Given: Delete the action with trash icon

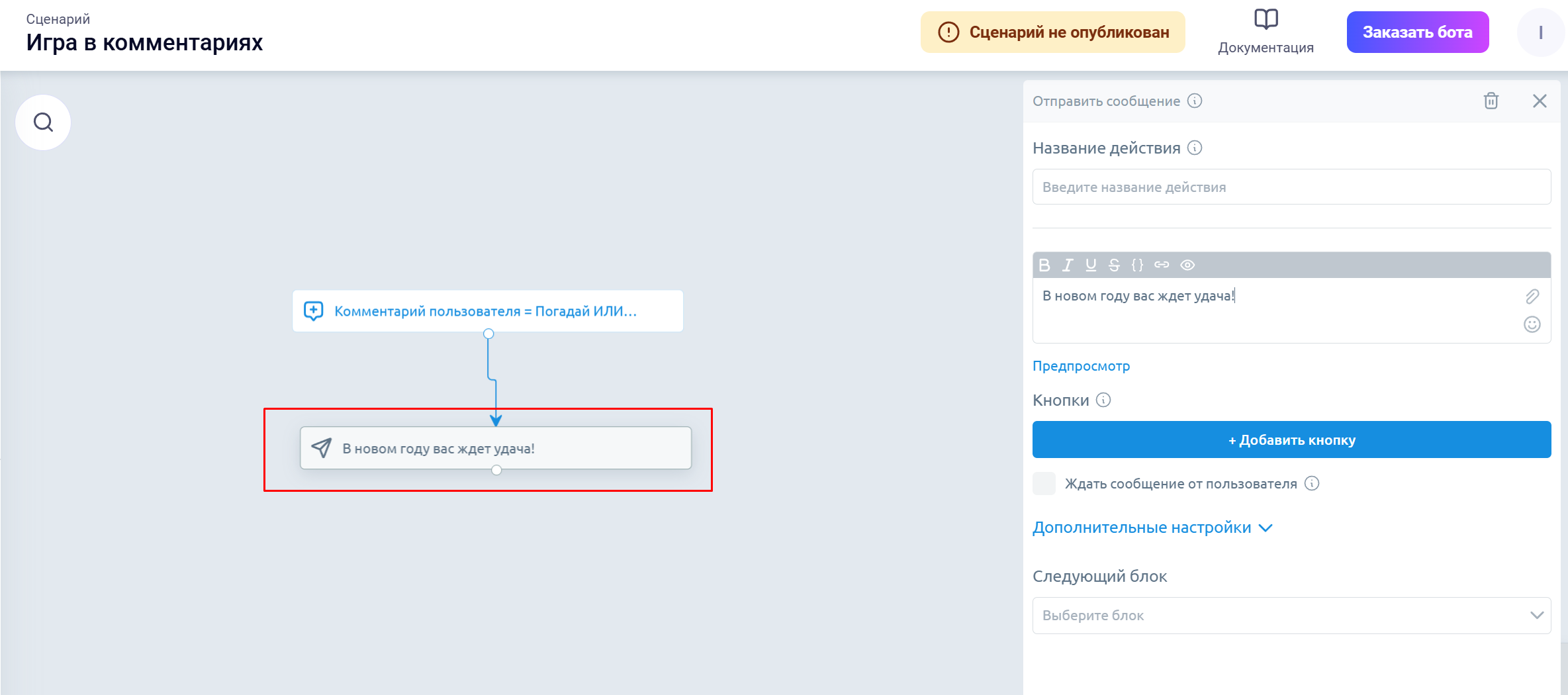Looking at the screenshot, I should [x=1491, y=101].
